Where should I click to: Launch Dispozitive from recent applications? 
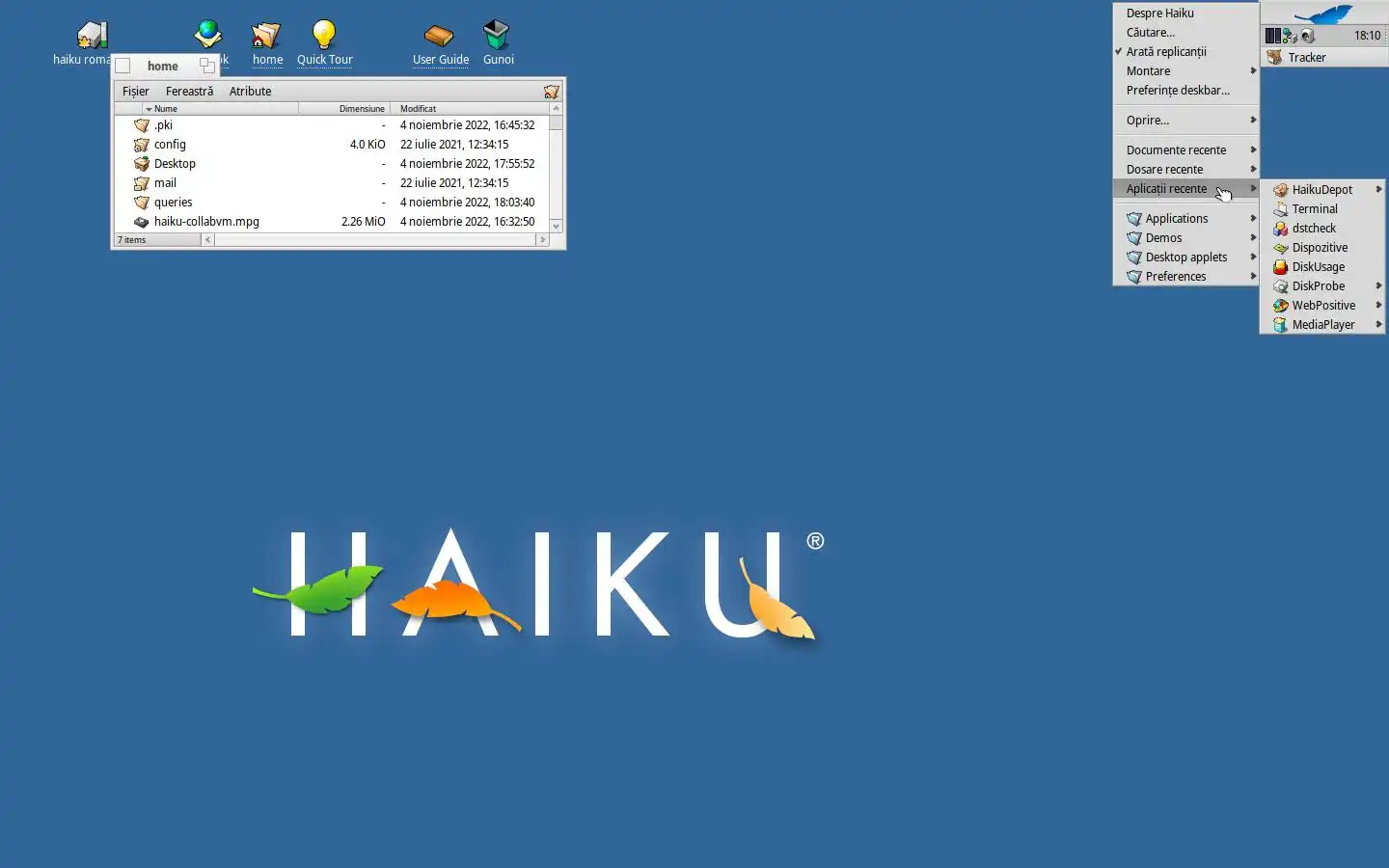1322,248
